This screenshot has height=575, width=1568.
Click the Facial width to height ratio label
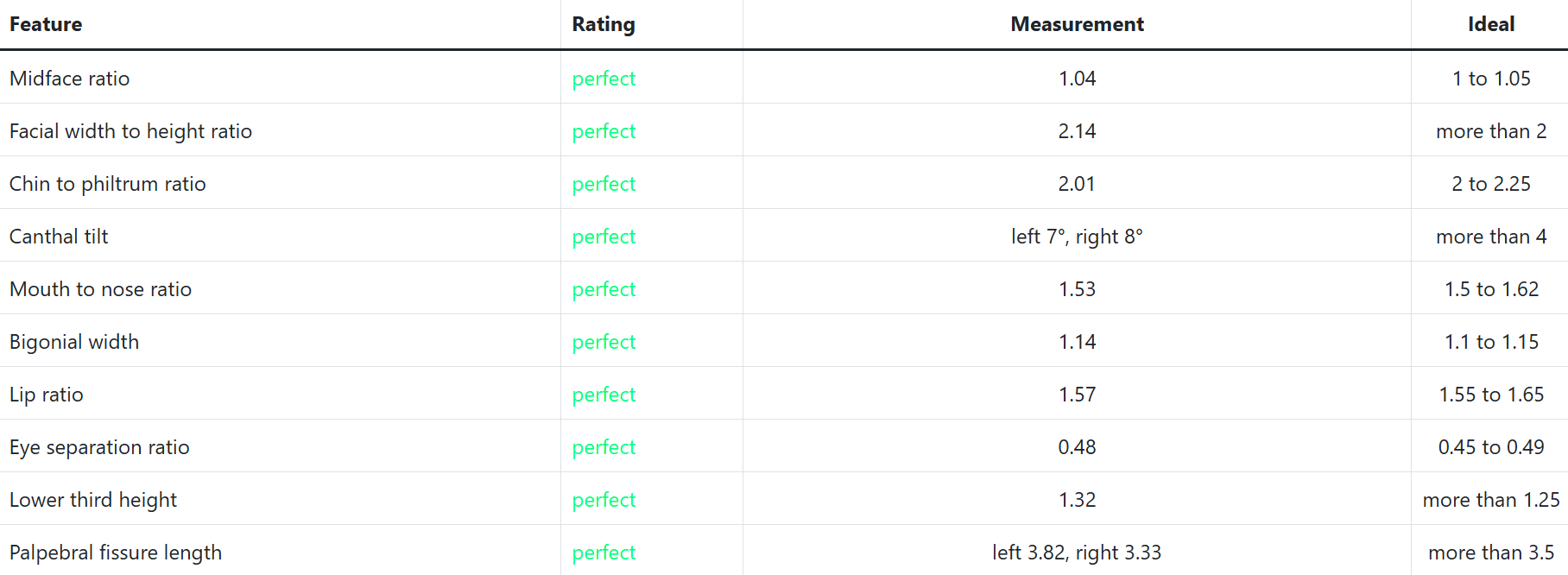(x=130, y=131)
